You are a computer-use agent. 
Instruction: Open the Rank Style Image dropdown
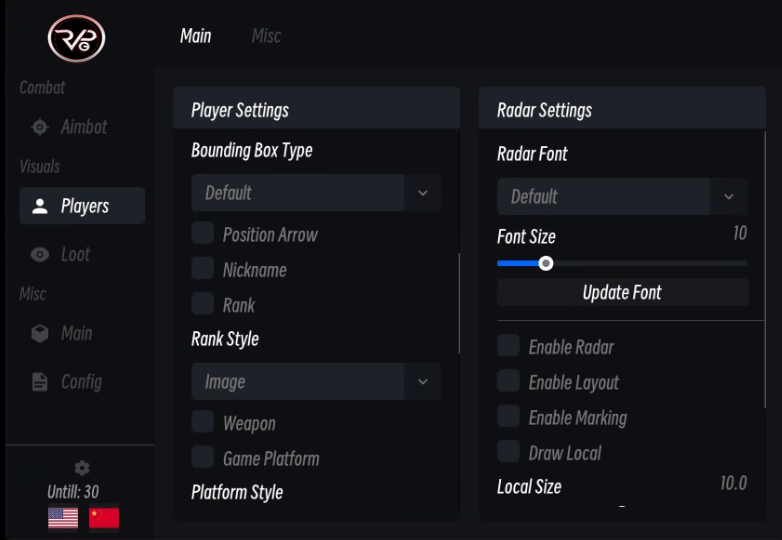point(316,381)
